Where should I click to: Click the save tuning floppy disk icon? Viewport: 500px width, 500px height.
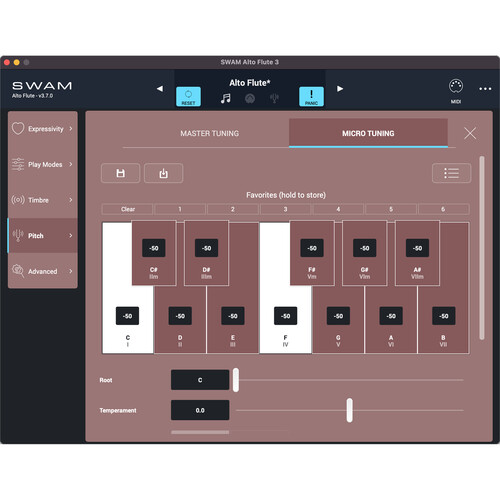point(120,173)
